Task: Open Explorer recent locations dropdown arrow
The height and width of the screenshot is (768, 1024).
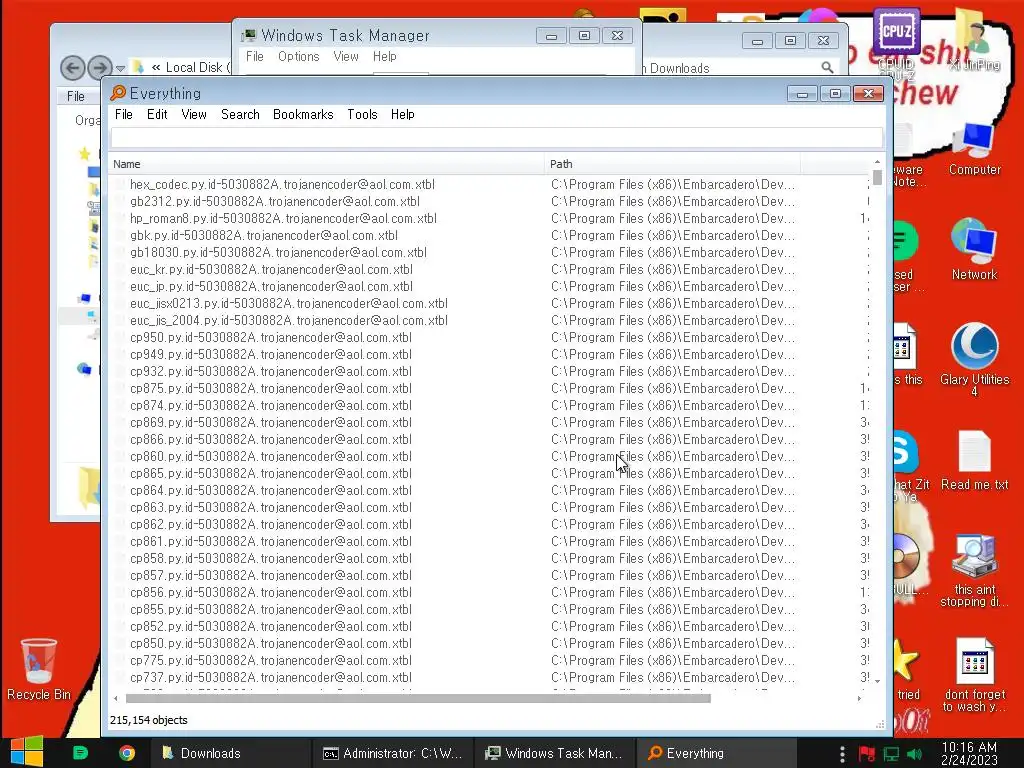Action: pos(120,68)
